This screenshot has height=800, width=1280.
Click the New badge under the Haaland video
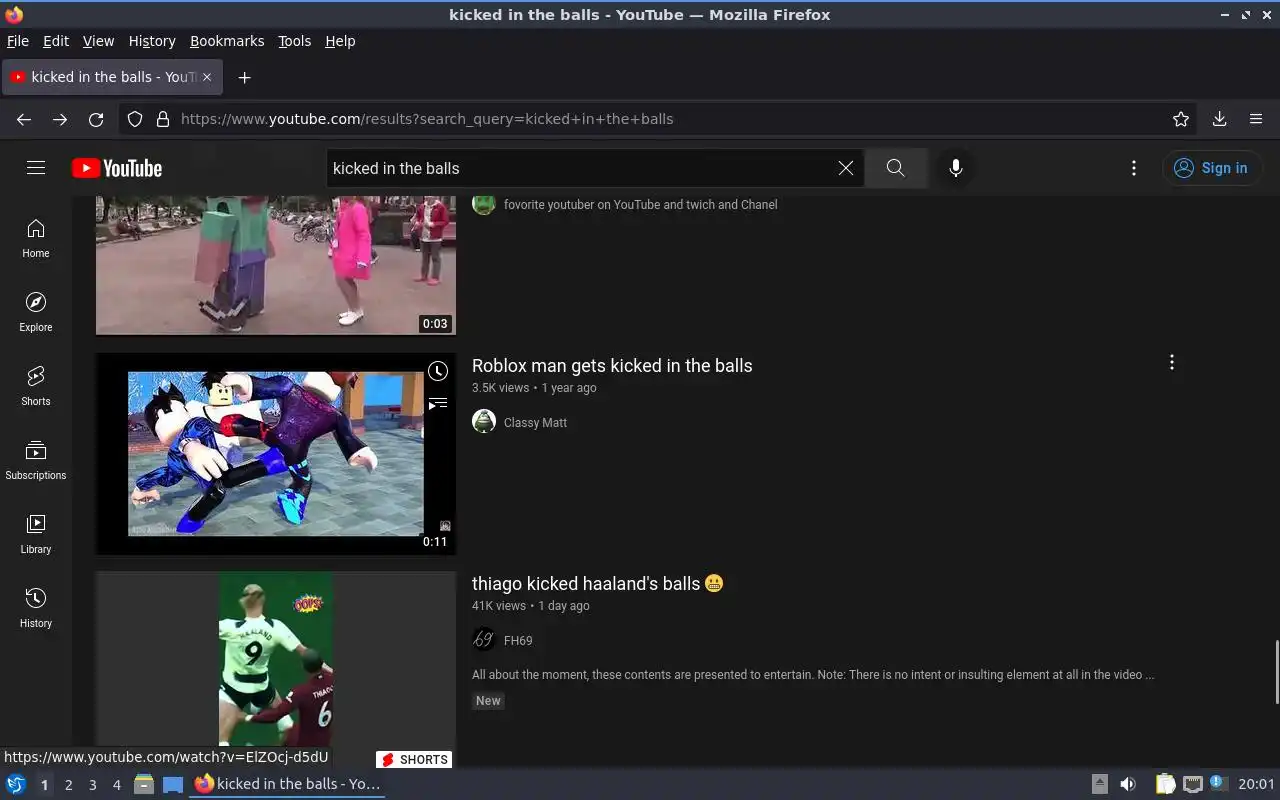tap(488, 701)
